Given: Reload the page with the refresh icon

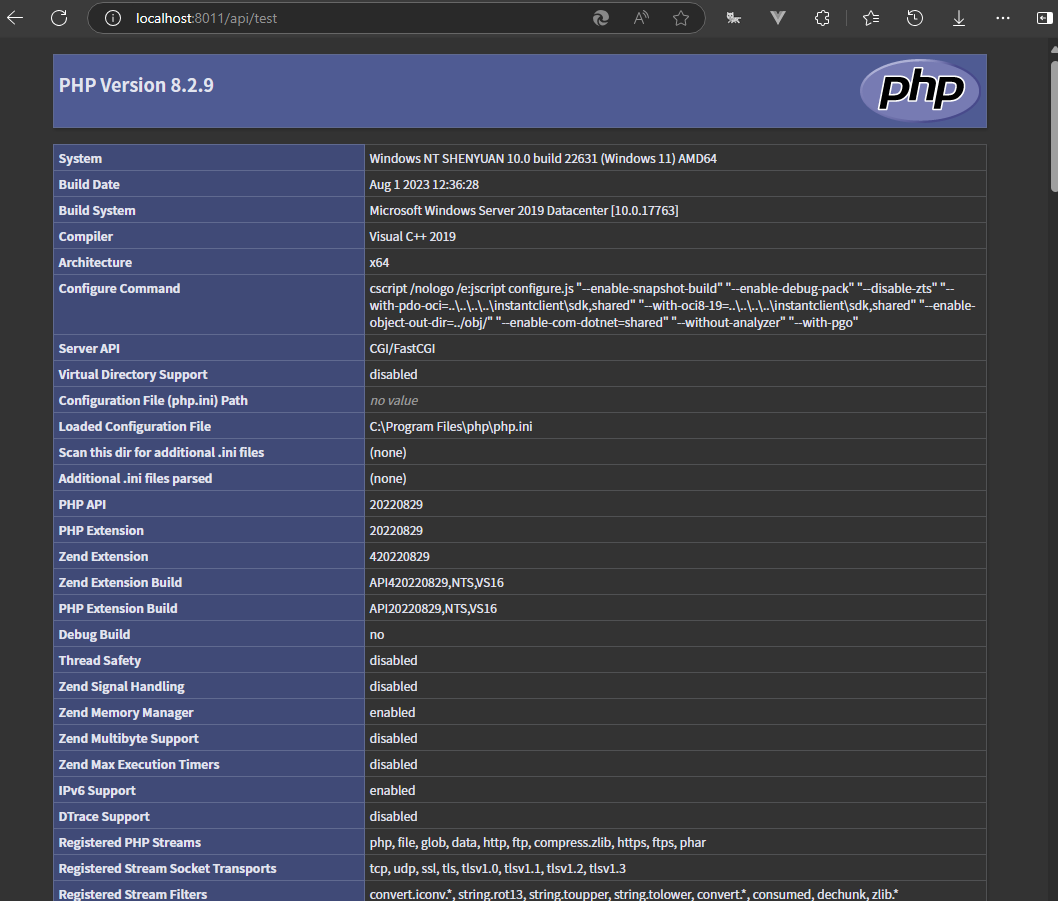Looking at the screenshot, I should 59,18.
